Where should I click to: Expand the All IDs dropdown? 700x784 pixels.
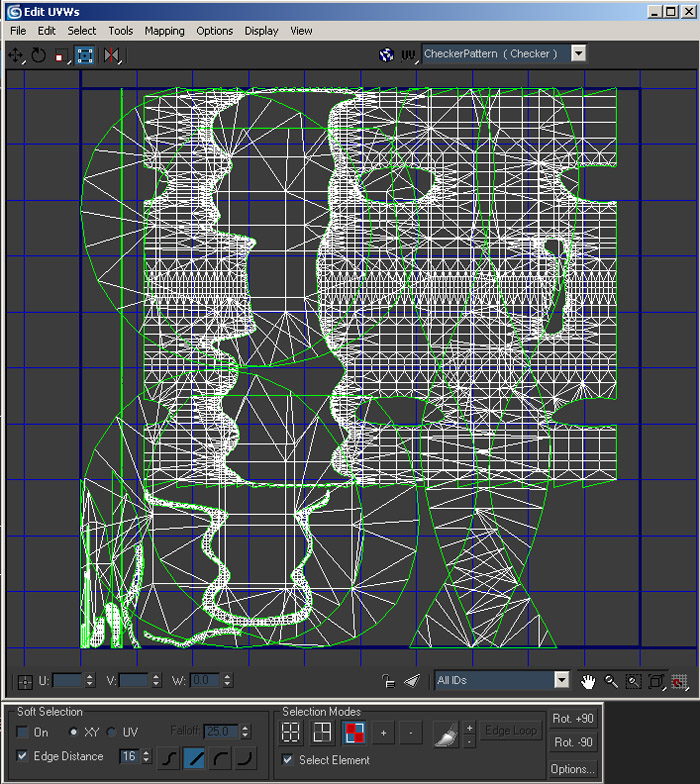click(561, 680)
